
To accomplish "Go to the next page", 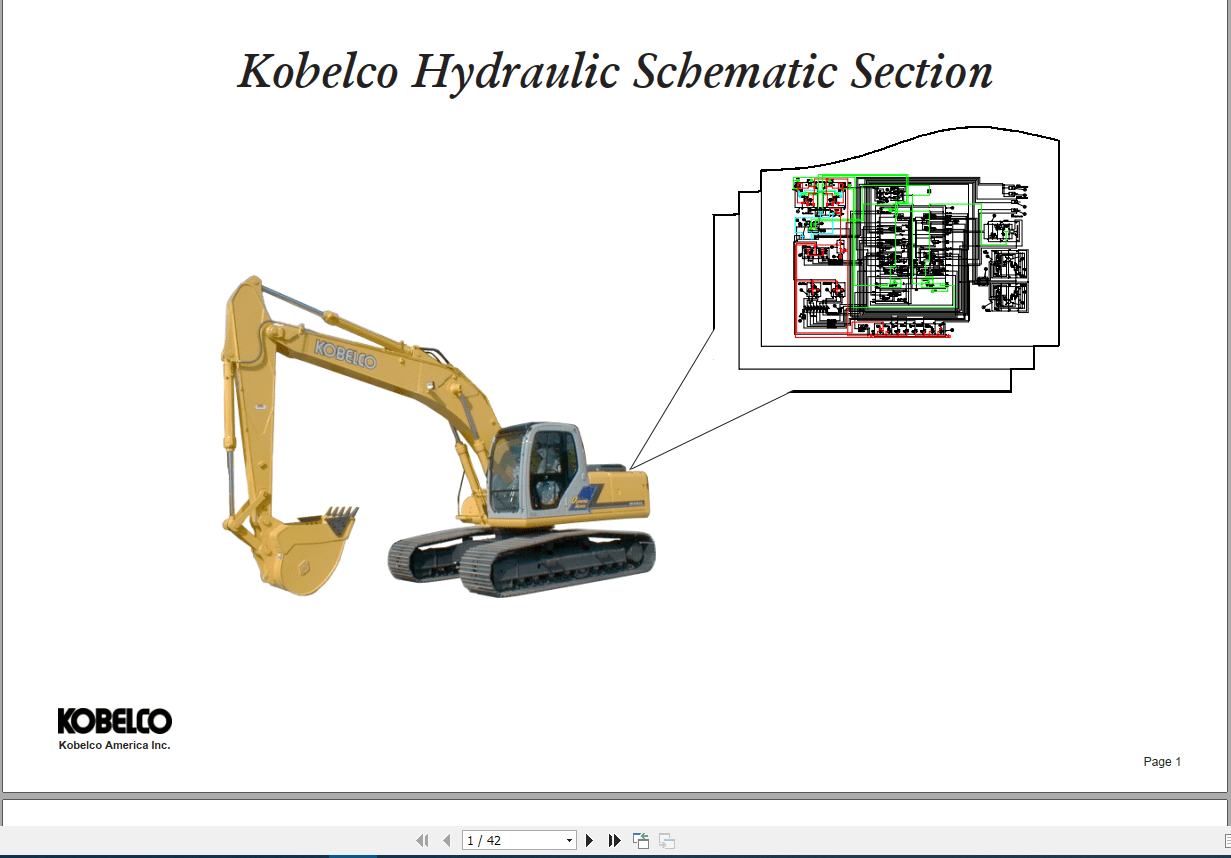I will point(590,841).
